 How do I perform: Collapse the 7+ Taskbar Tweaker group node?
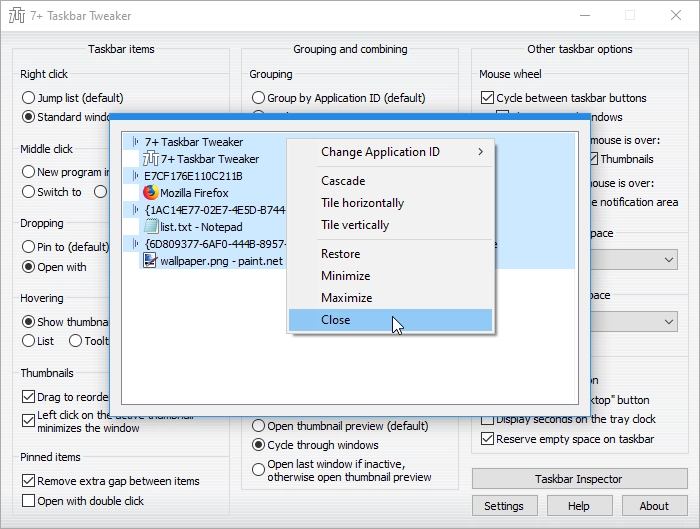click(136, 142)
